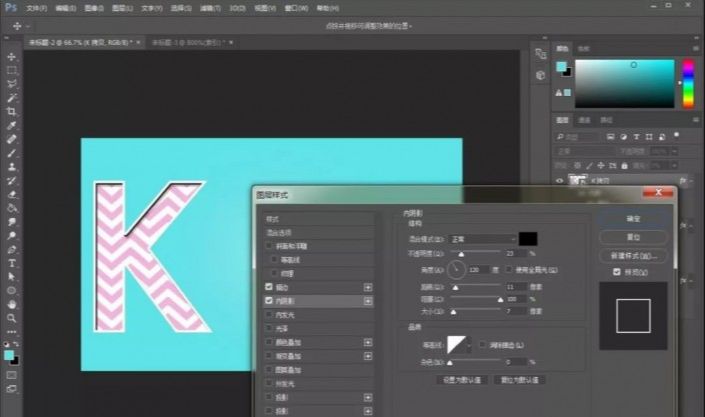
Task: Select the Lasso tool
Action: 12,84
